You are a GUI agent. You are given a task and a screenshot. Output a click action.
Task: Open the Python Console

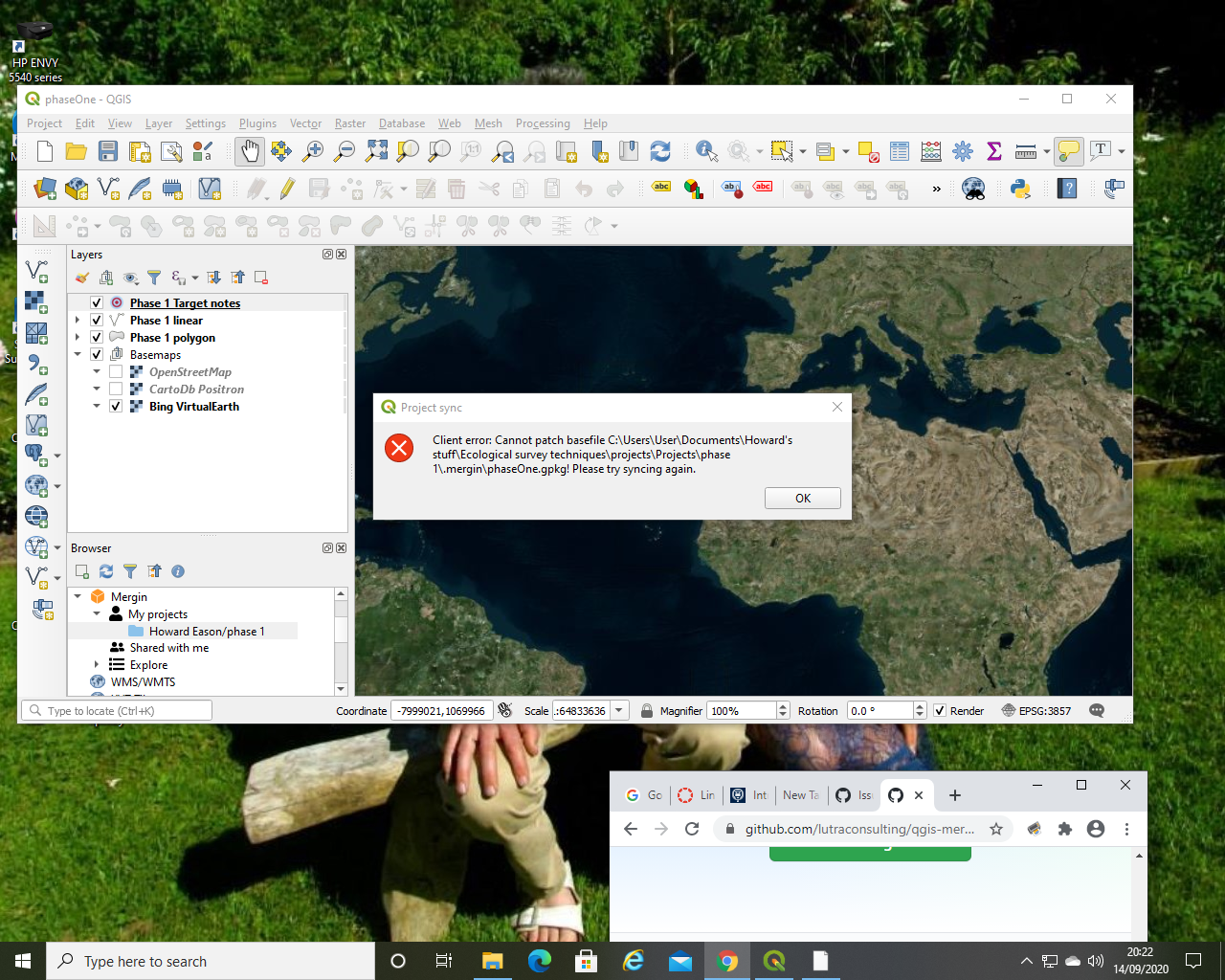pyautogui.click(x=1020, y=189)
